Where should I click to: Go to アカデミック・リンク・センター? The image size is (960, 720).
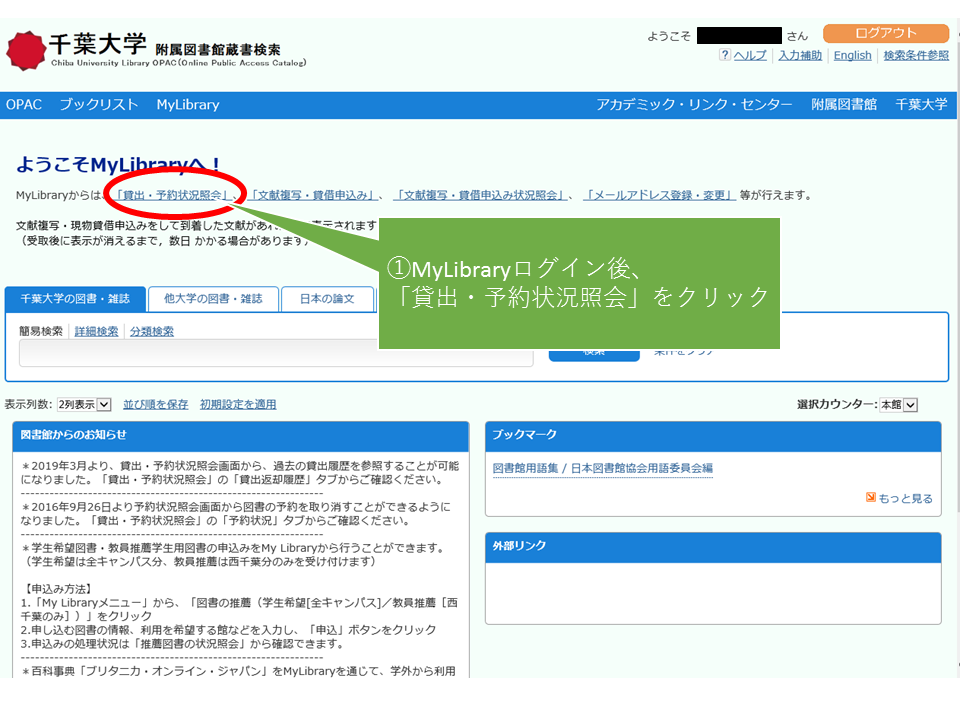(694, 105)
